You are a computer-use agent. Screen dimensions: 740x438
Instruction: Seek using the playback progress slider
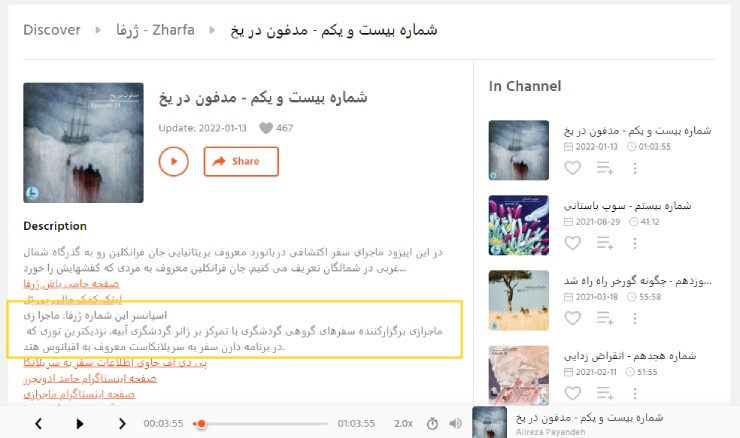[x=260, y=424]
